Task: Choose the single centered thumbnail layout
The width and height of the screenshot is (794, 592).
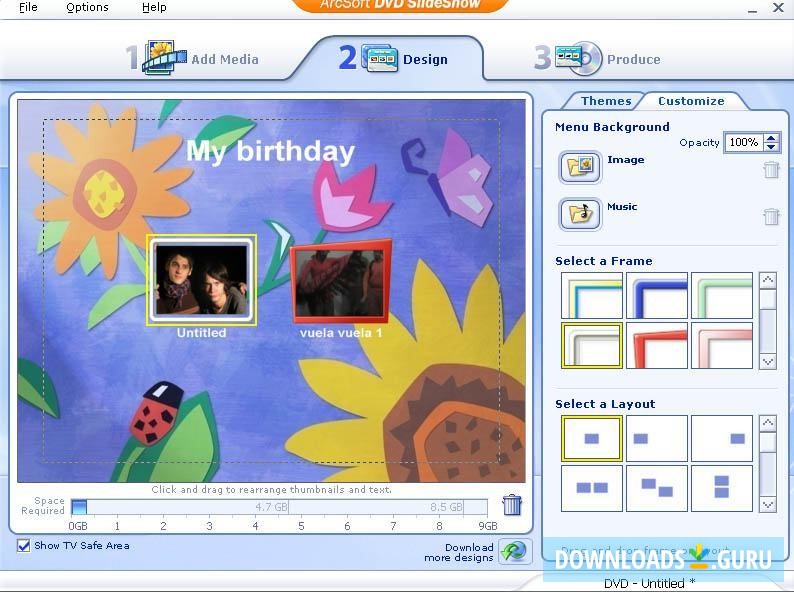Action: (x=591, y=439)
